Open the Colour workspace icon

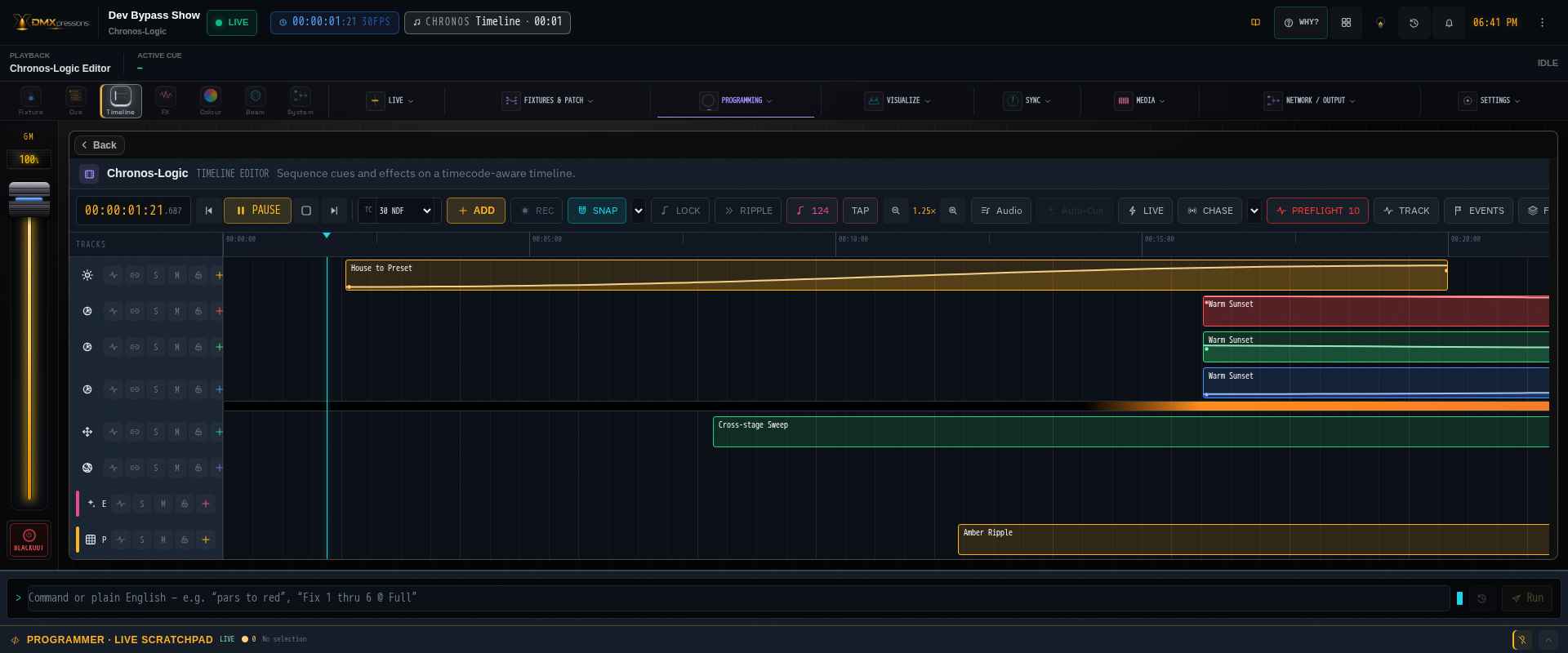coord(211,101)
